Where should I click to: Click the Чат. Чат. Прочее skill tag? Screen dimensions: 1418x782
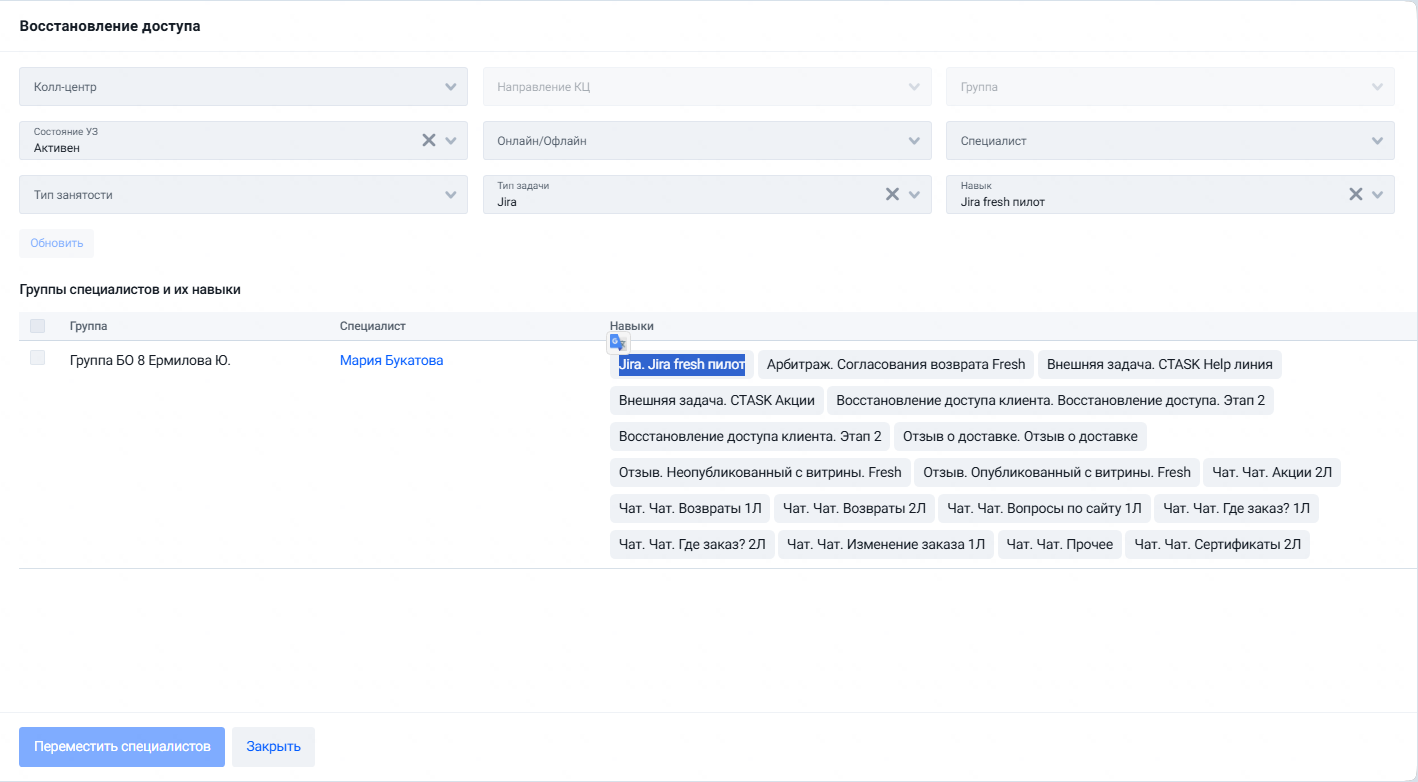click(x=1060, y=545)
